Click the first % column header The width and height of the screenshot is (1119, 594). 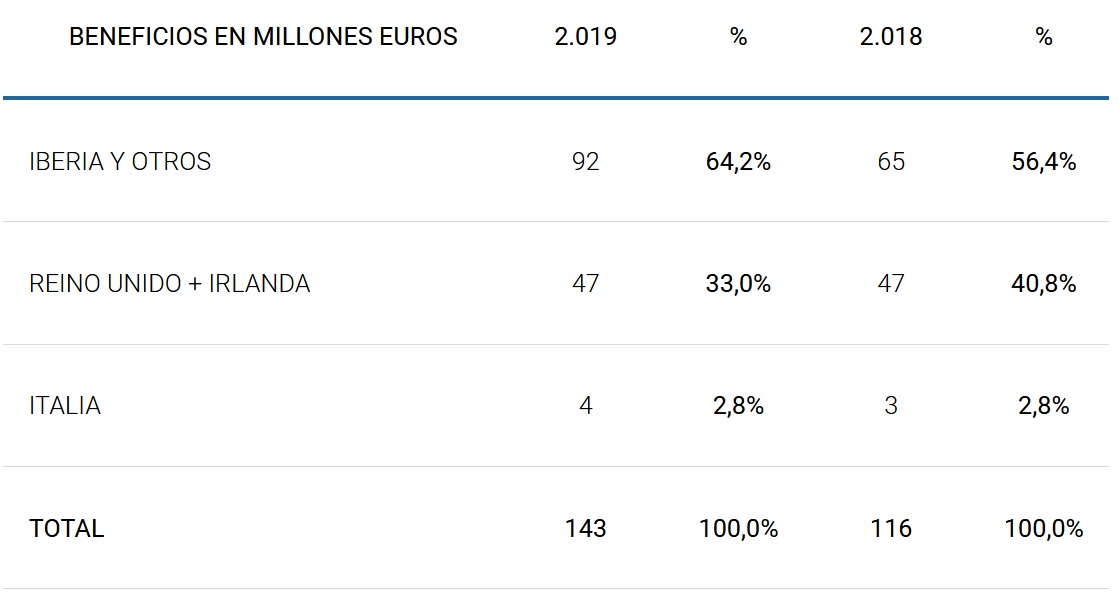tap(738, 37)
